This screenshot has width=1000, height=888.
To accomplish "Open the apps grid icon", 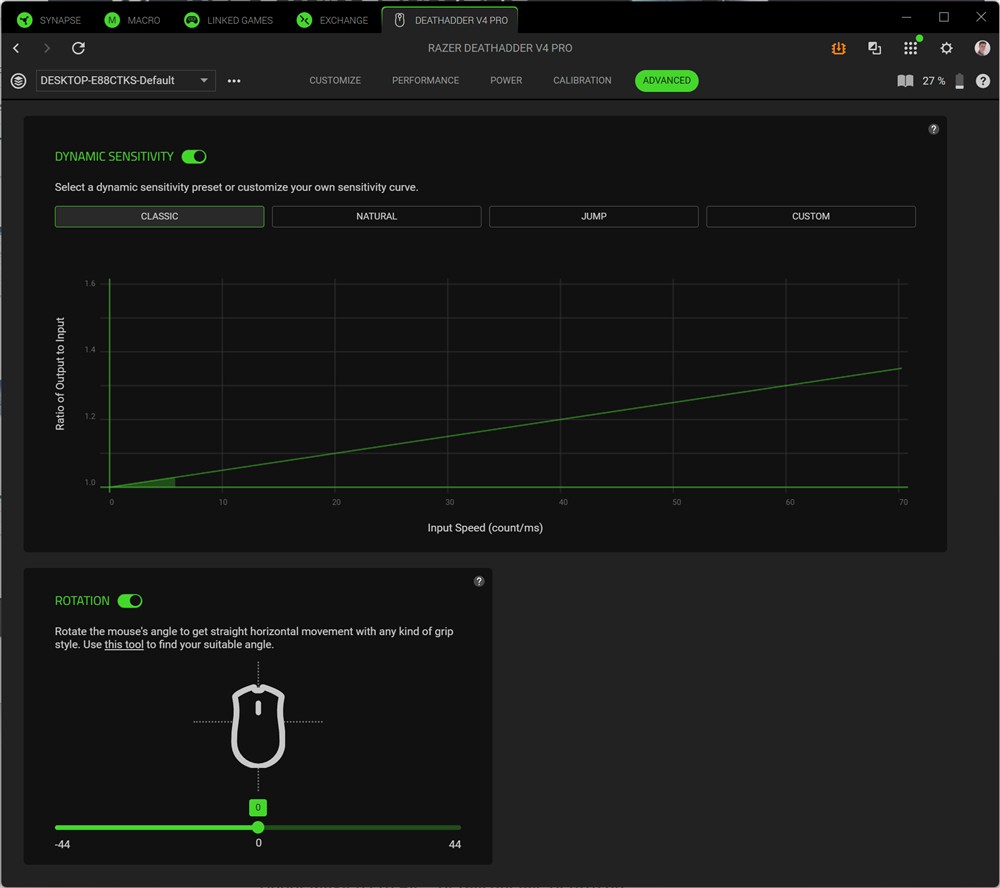I will [x=910, y=48].
